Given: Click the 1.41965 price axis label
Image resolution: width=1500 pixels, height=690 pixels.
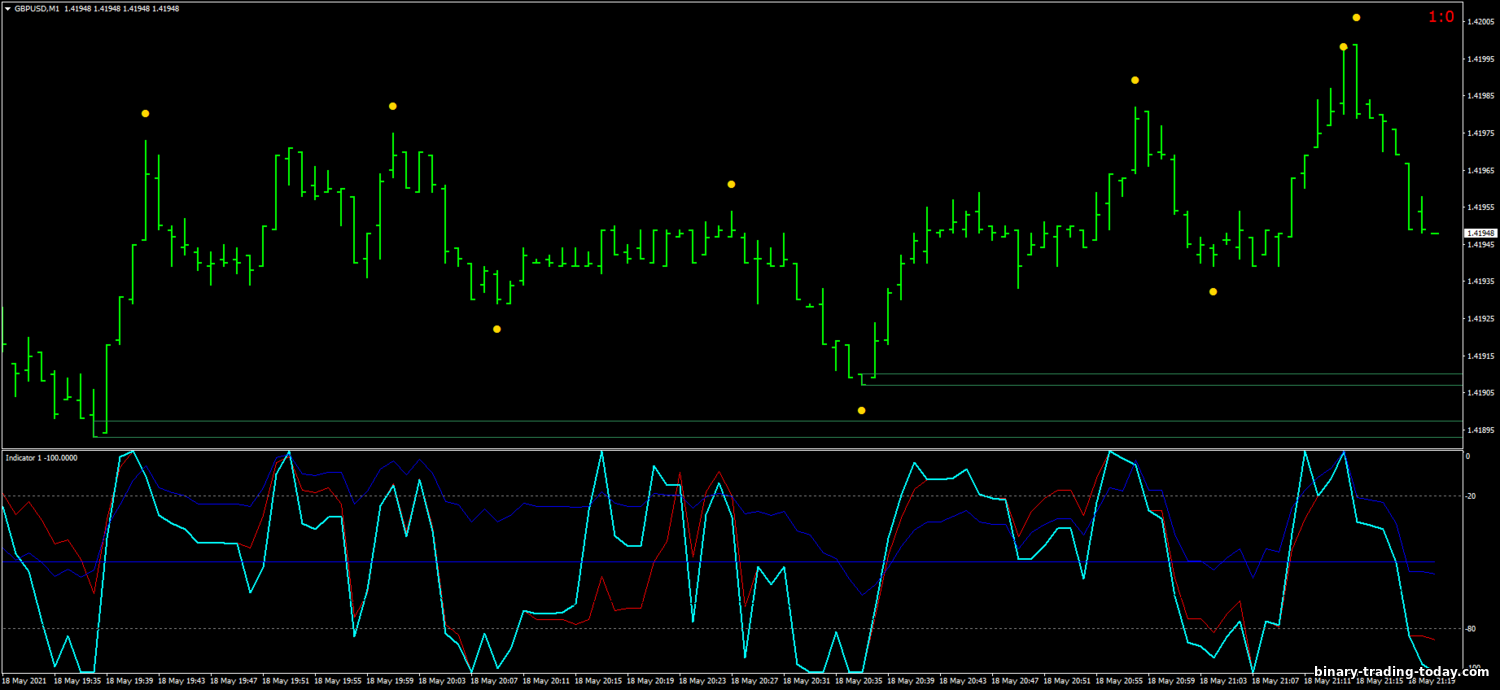Looking at the screenshot, I should (1480, 170).
